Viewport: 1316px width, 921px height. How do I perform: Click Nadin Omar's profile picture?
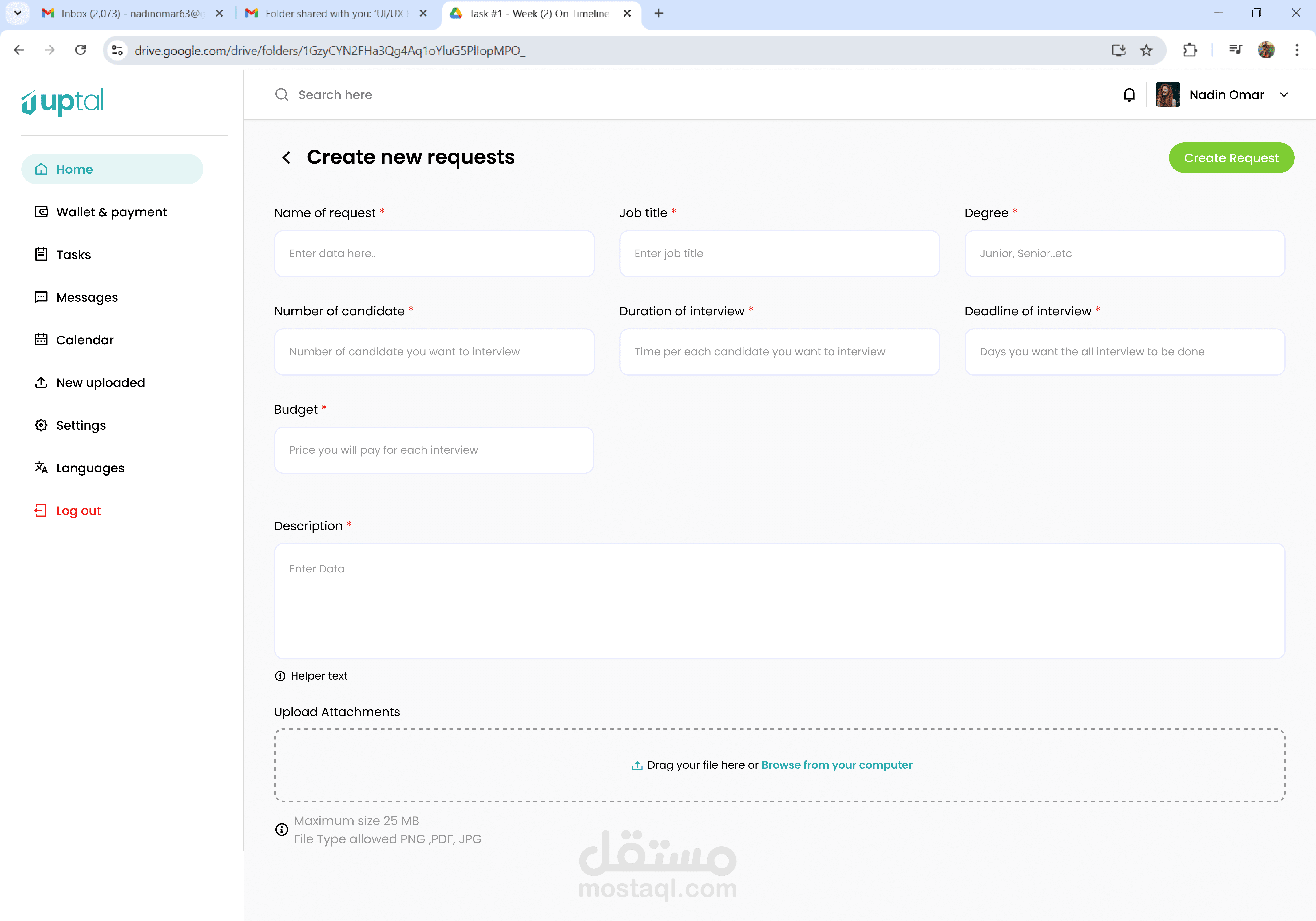pyautogui.click(x=1168, y=95)
